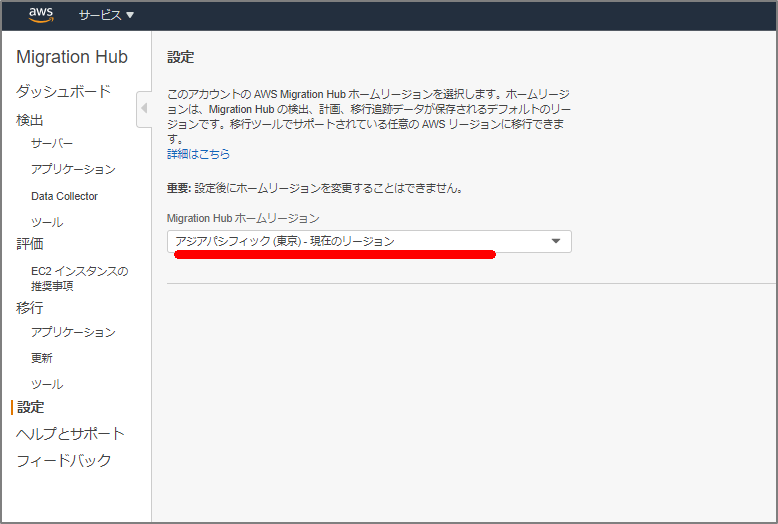The width and height of the screenshot is (778, 524).
Task: Collapse the sidebar with arrow handle
Action: click(x=144, y=107)
